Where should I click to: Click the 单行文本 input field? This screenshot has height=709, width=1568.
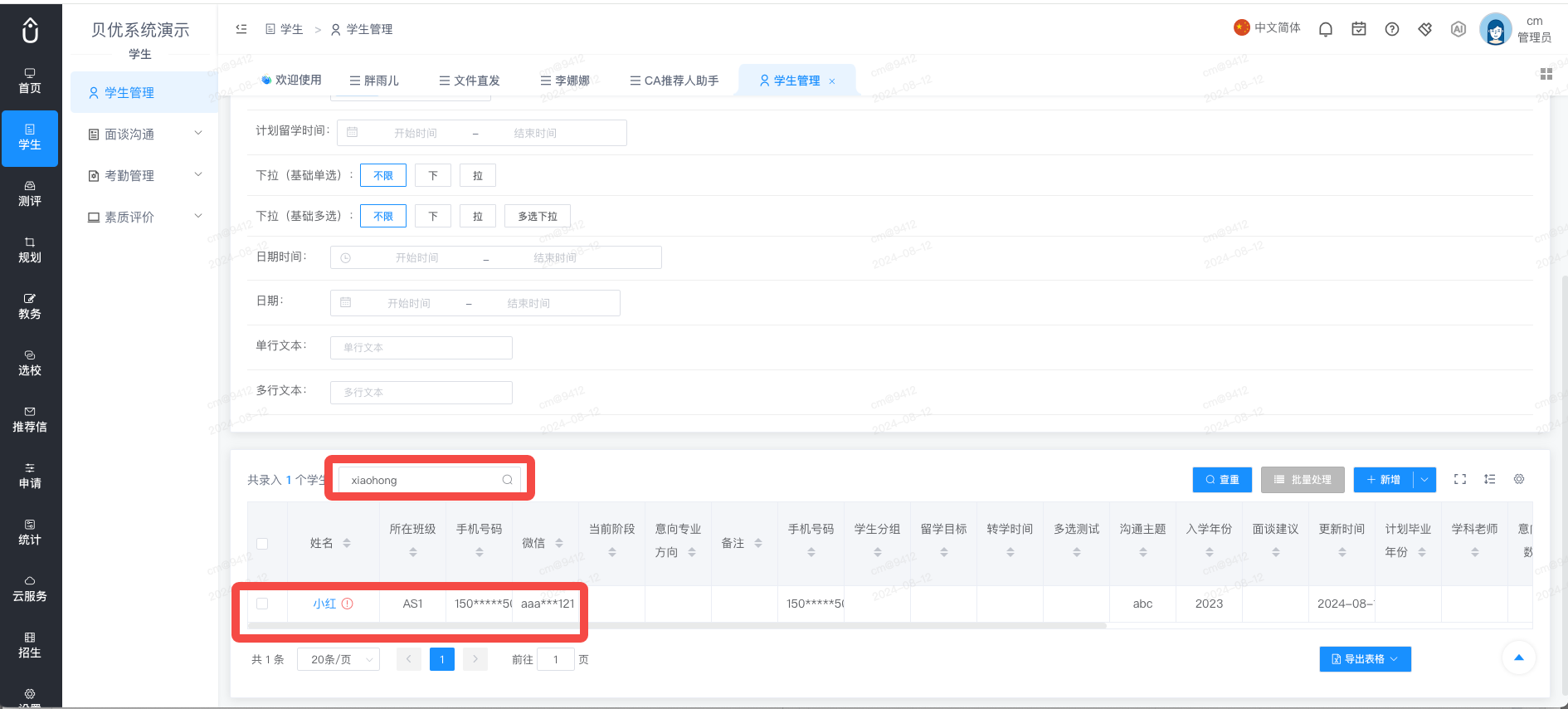point(421,348)
